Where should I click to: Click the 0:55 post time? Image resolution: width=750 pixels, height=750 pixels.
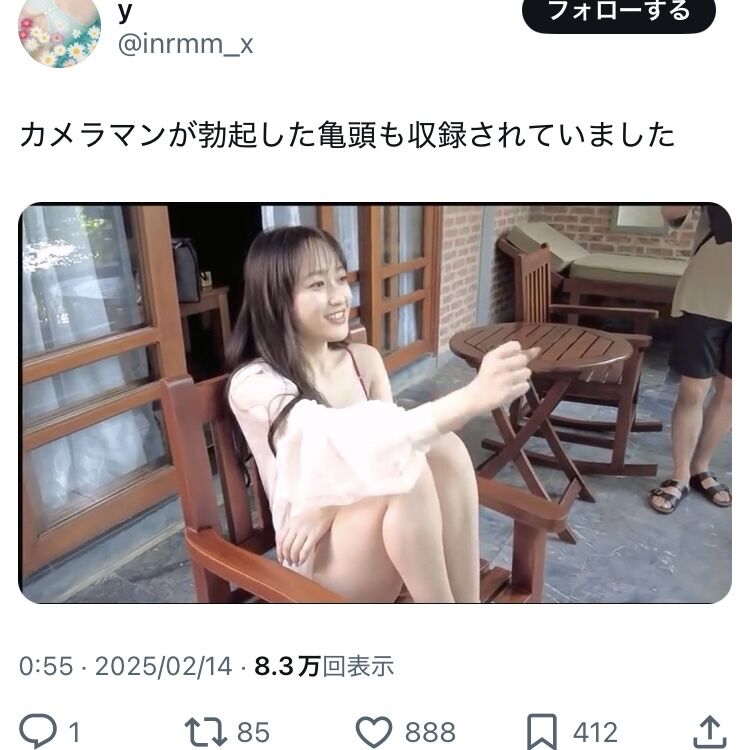tap(46, 666)
